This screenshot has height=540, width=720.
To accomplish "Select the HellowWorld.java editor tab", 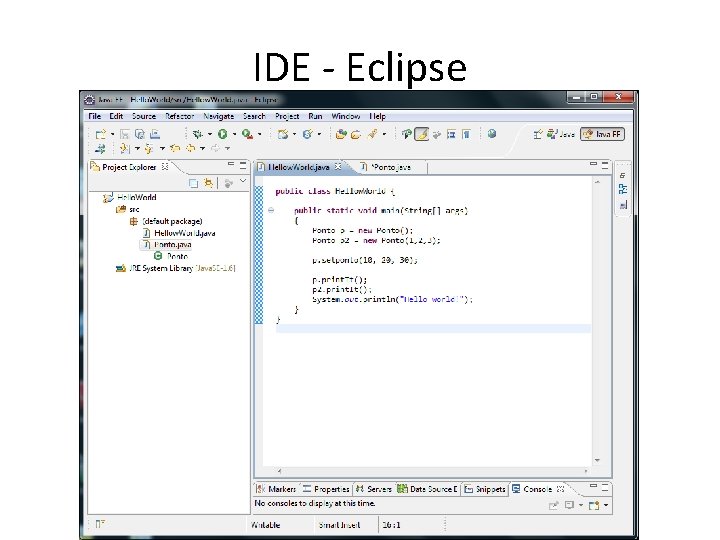I will pos(298,167).
